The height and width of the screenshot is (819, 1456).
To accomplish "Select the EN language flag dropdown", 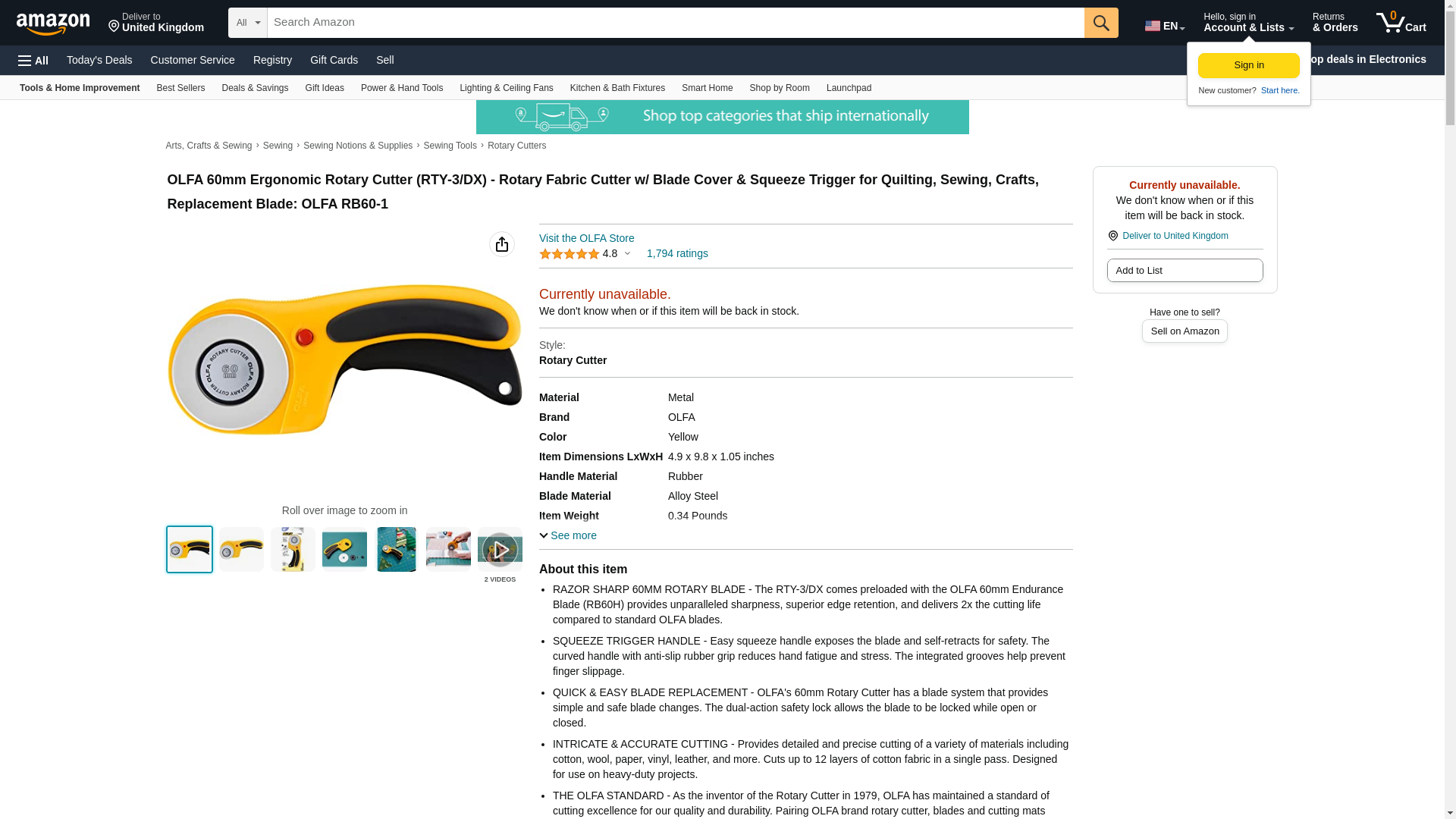I will coord(1164,26).
